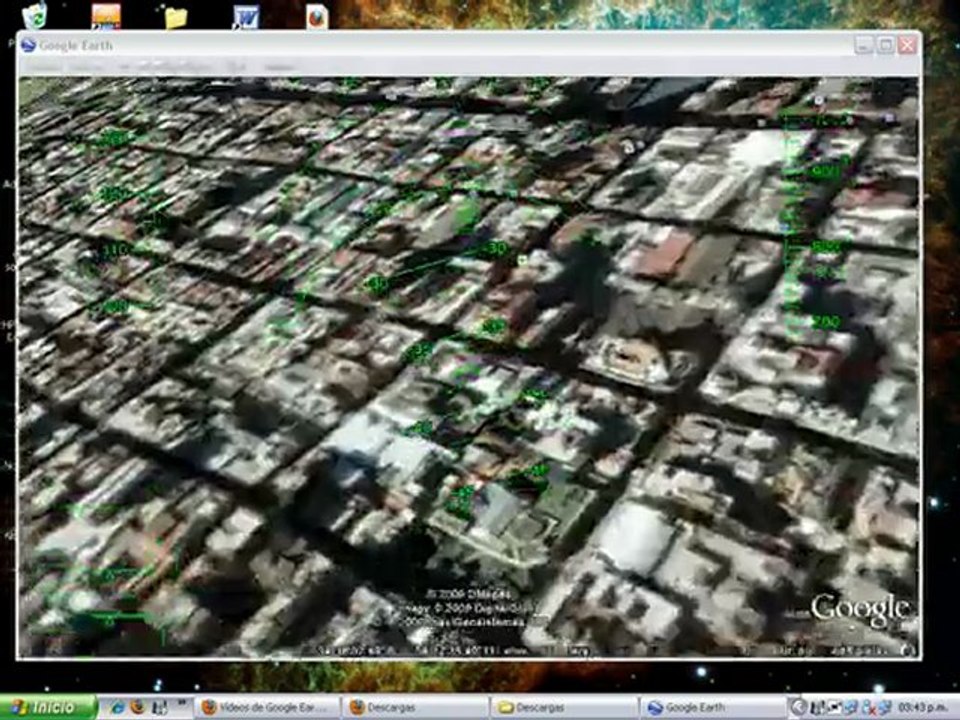Open the Recycle Bin desktop icon
The width and height of the screenshot is (960, 720).
tap(35, 15)
